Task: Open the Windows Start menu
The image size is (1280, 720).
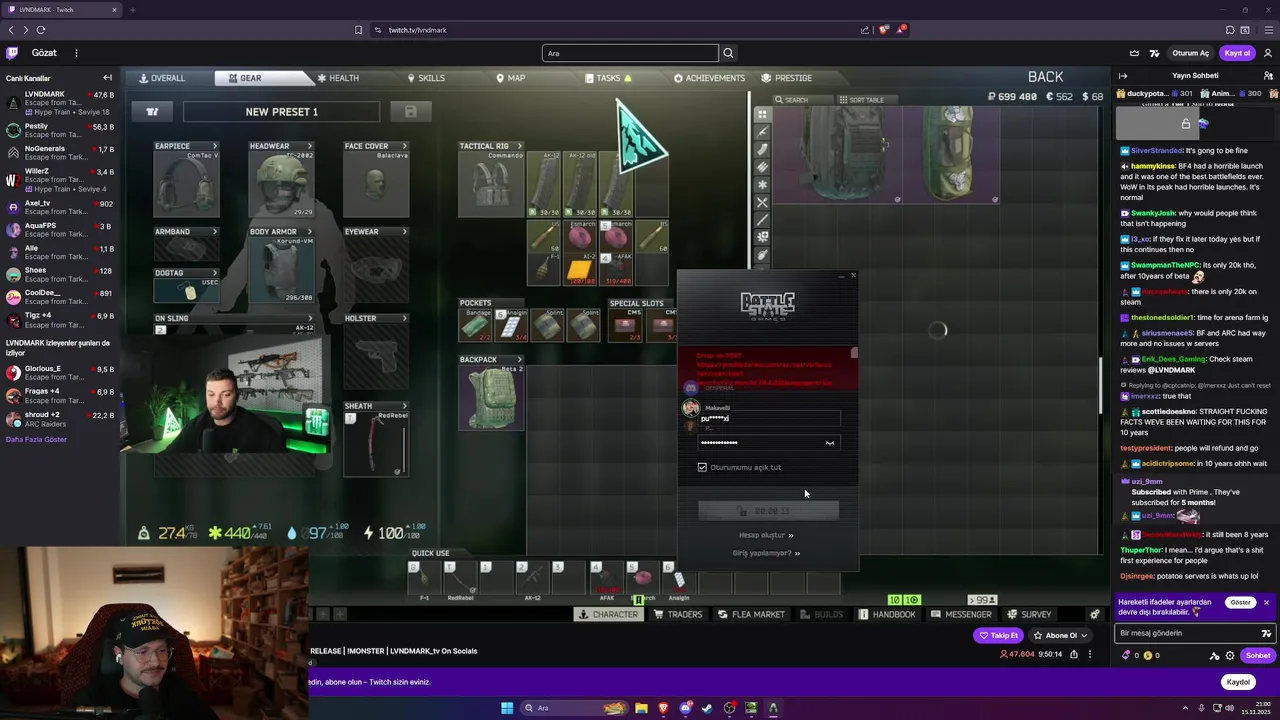Action: 507,708
